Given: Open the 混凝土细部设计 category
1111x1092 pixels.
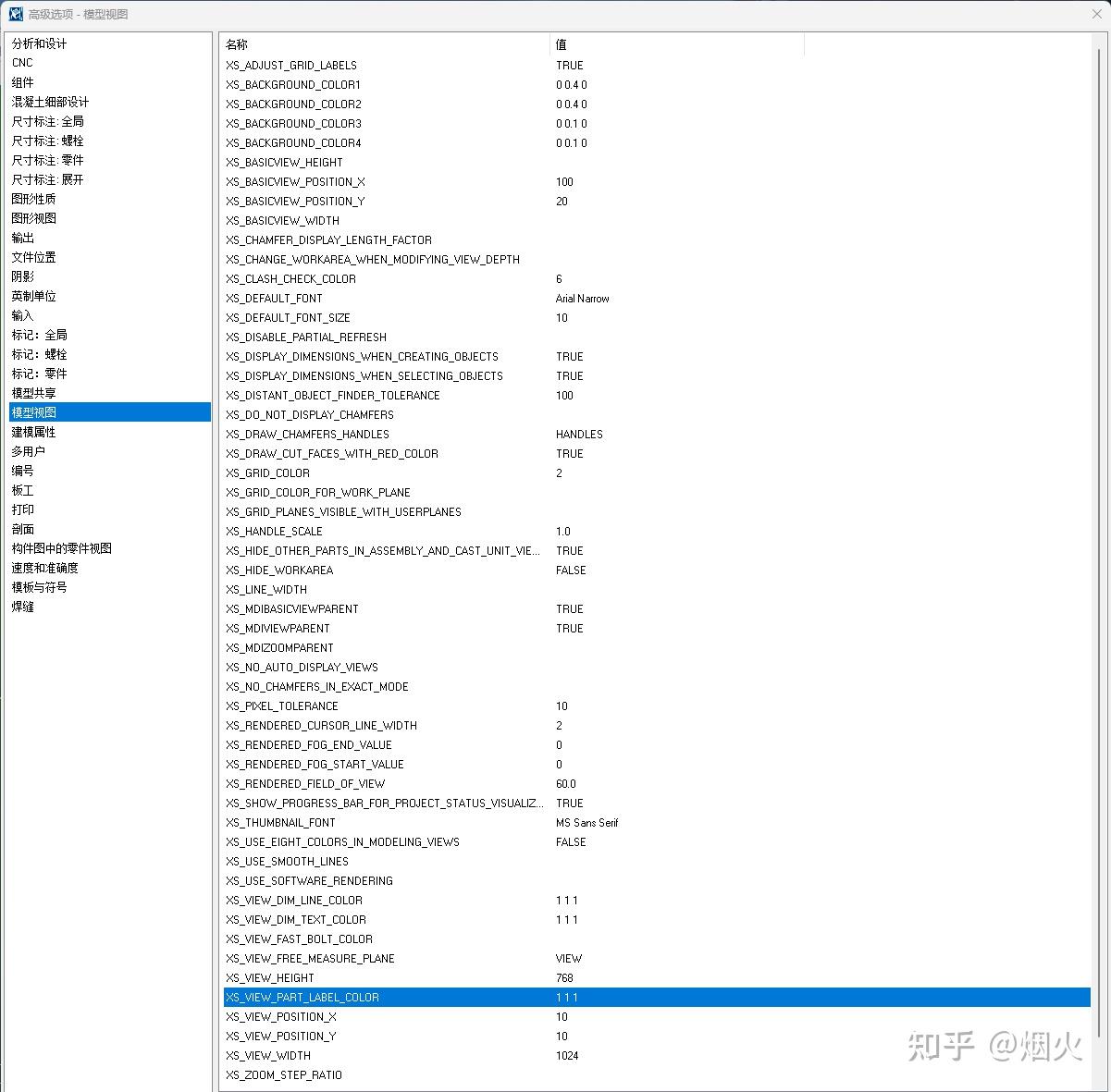Looking at the screenshot, I should pyautogui.click(x=50, y=102).
